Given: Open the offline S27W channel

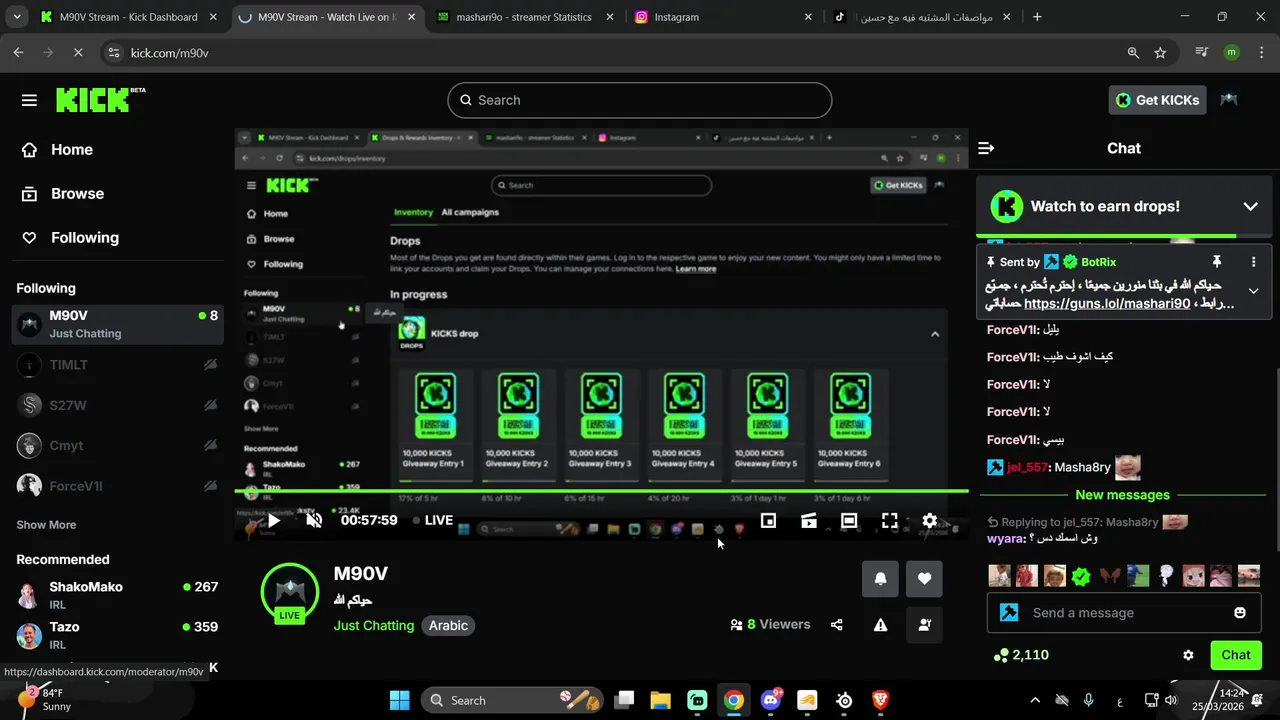Looking at the screenshot, I should 118,405.
